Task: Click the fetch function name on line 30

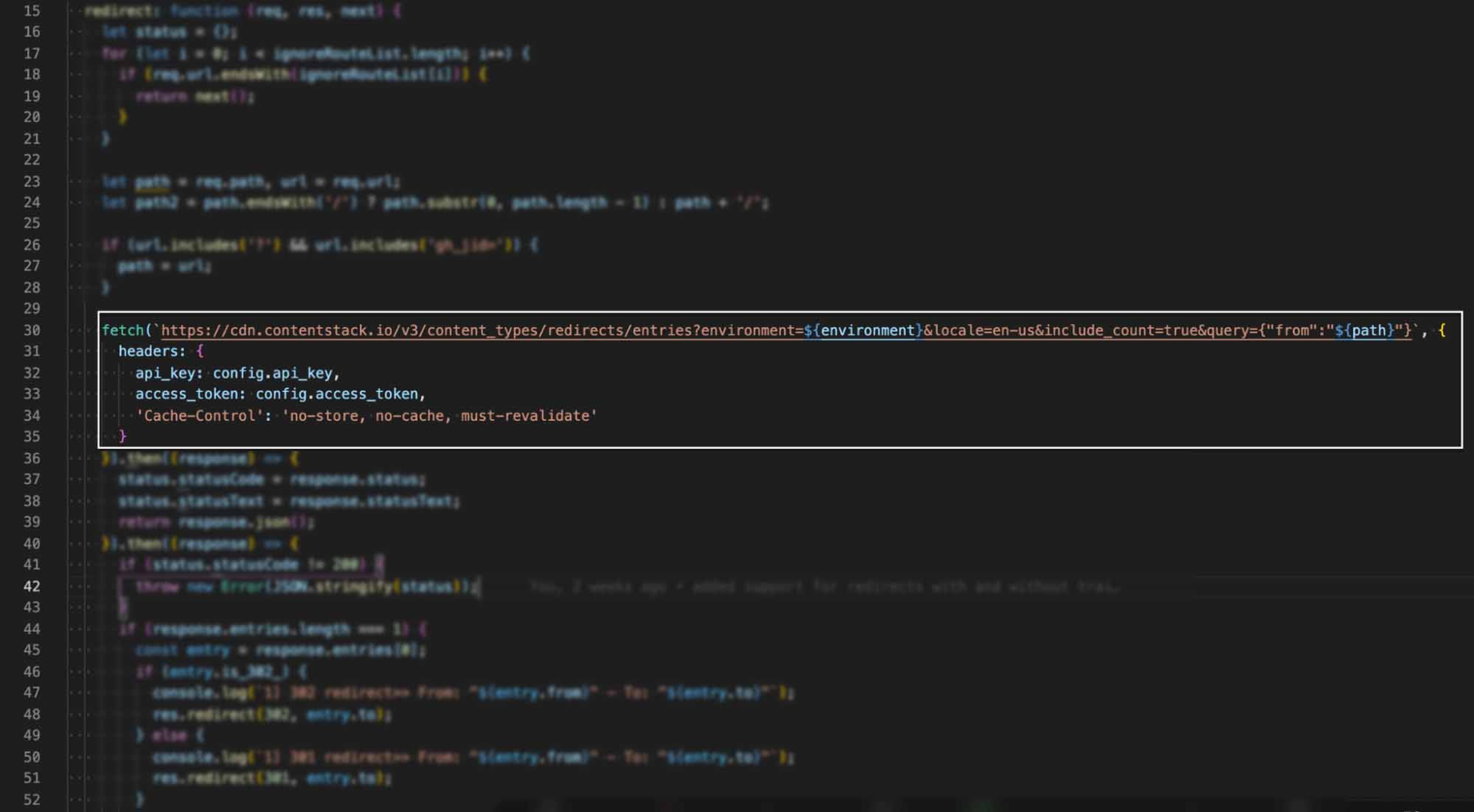Action: tap(122, 330)
